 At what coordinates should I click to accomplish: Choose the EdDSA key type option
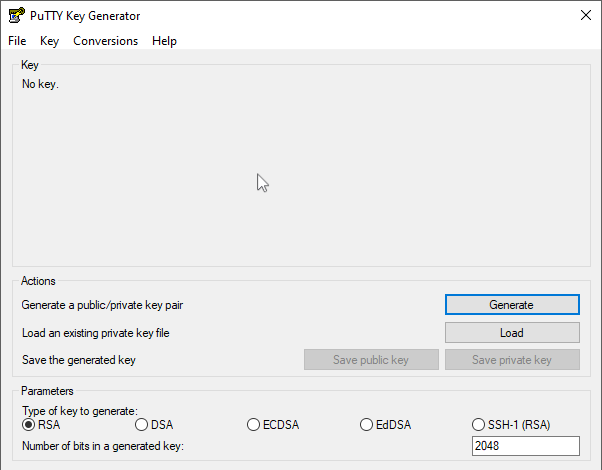pos(367,425)
